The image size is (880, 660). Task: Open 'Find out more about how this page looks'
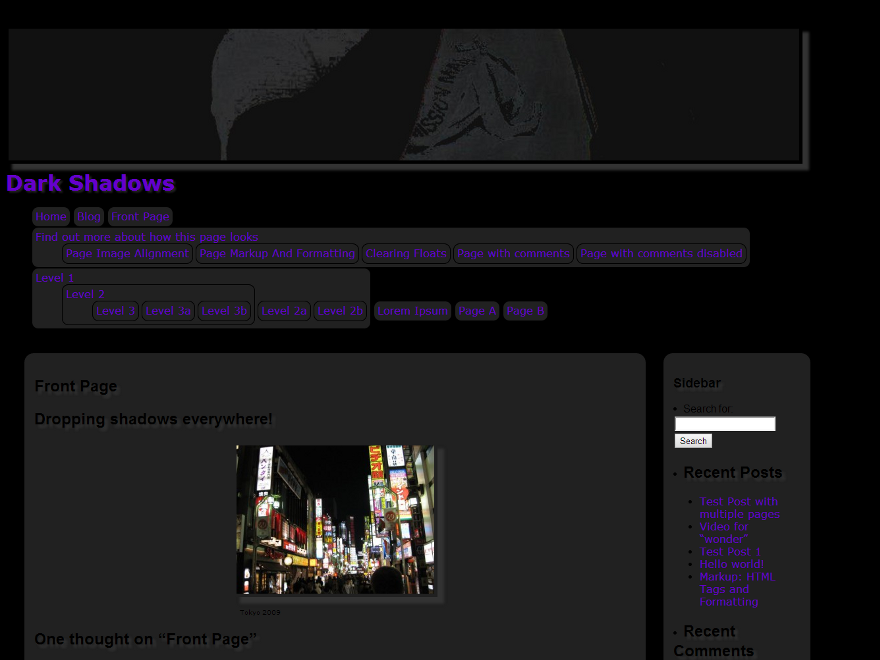click(146, 237)
